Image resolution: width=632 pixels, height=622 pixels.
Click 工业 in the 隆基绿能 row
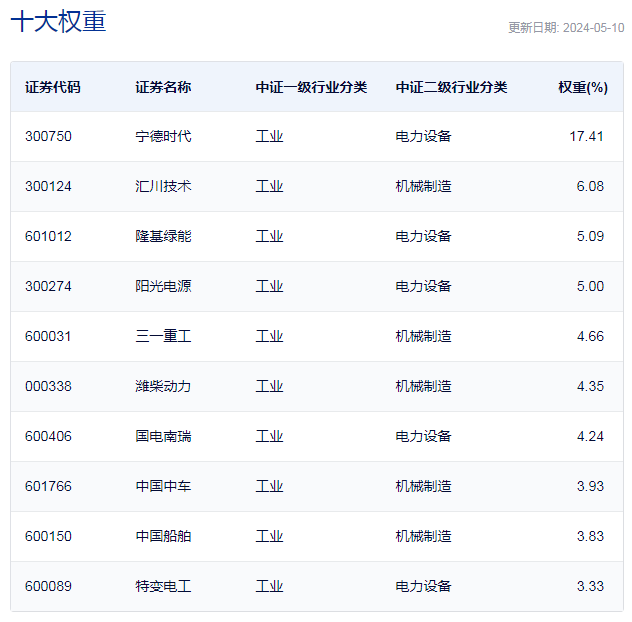(269, 236)
